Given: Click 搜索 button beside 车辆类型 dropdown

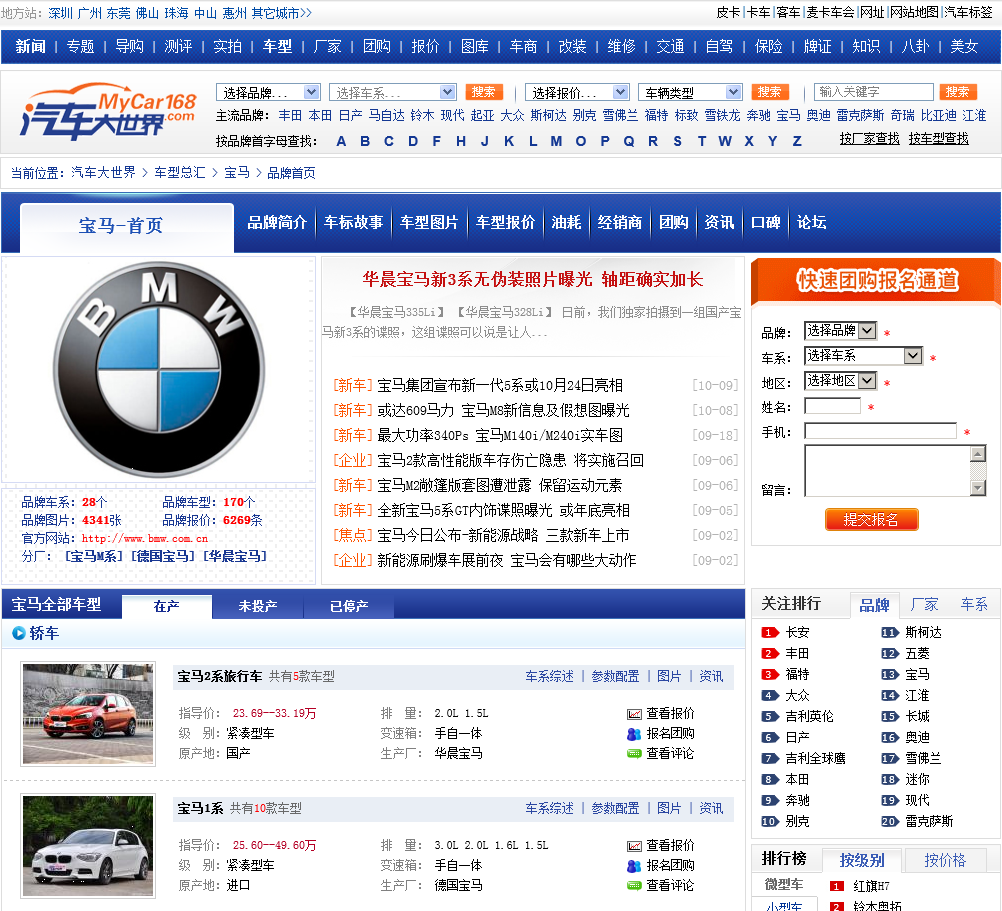Looking at the screenshot, I should 769,92.
